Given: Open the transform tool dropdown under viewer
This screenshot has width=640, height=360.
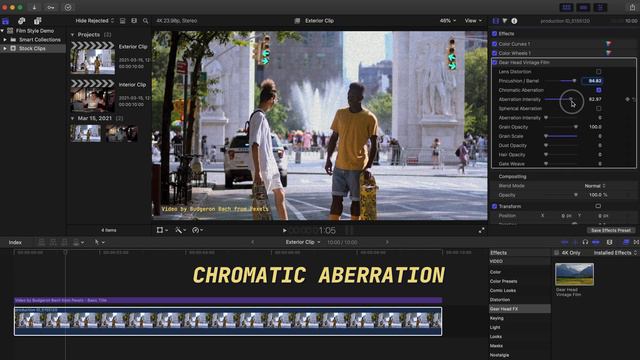Looking at the screenshot, I should [162, 231].
